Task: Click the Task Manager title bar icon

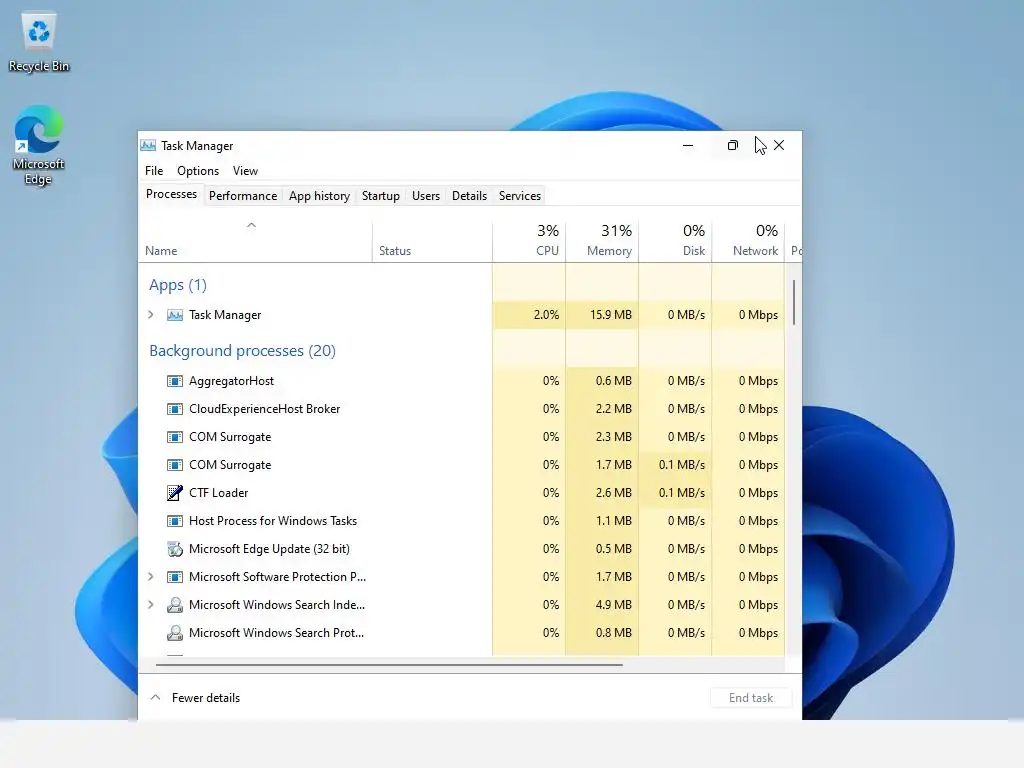Action: pyautogui.click(x=148, y=146)
